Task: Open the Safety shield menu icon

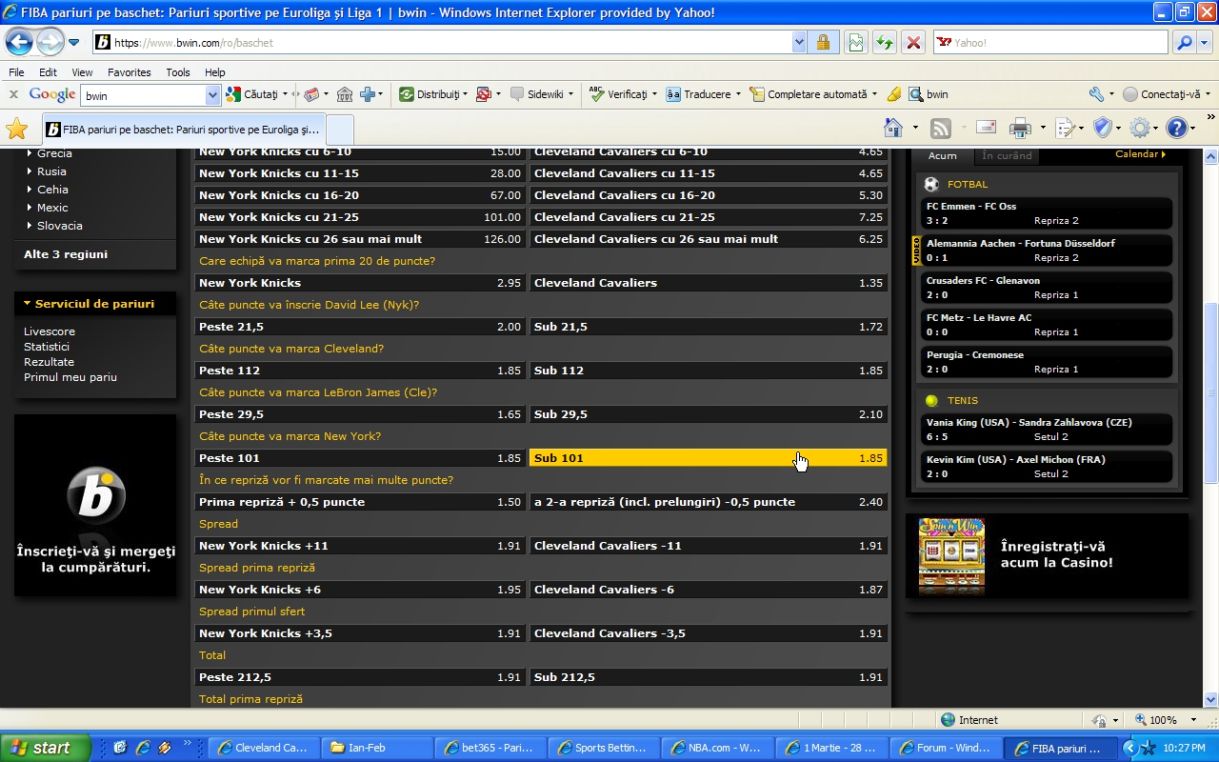Action: click(x=1102, y=128)
